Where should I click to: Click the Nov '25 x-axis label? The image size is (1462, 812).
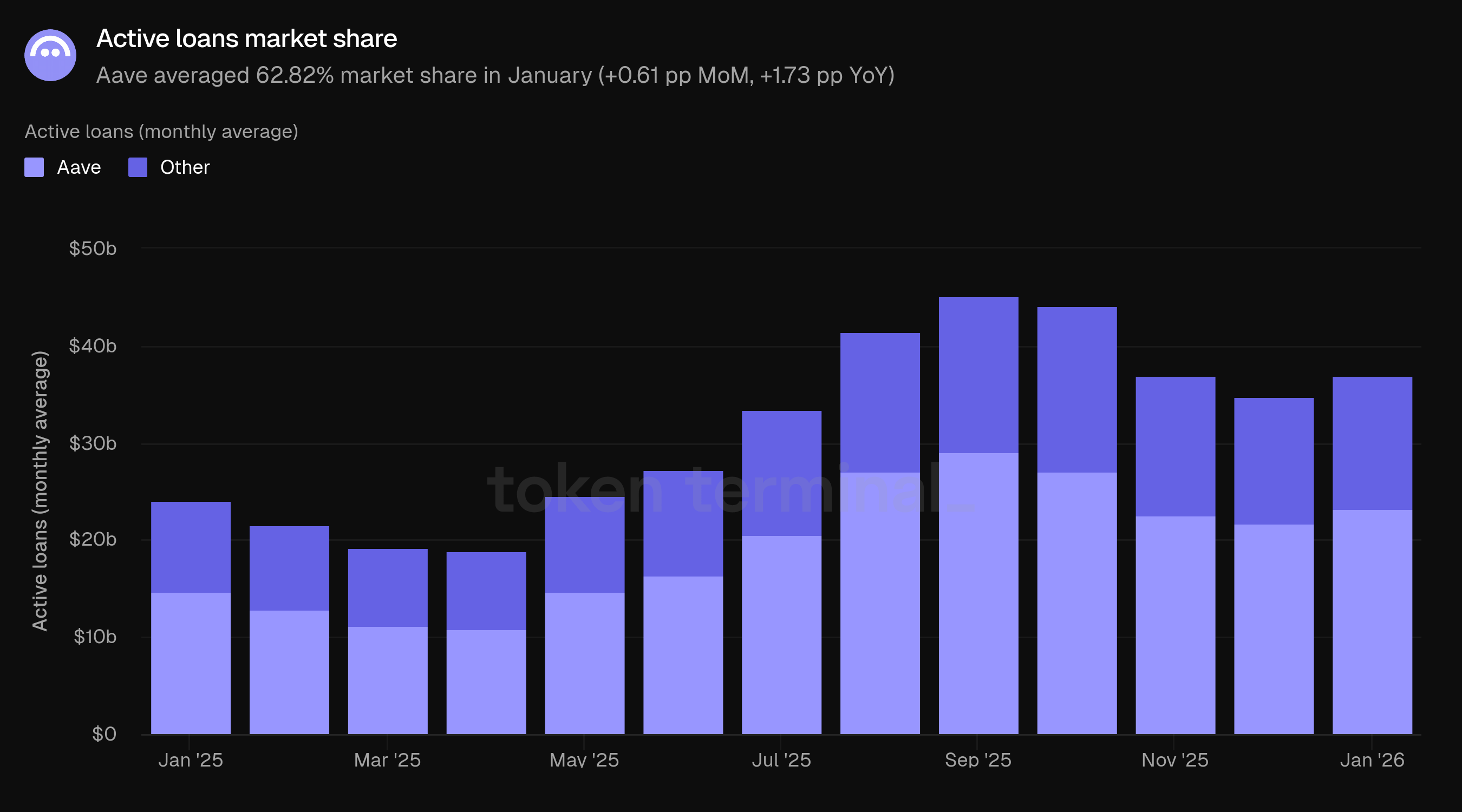[x=1175, y=760]
